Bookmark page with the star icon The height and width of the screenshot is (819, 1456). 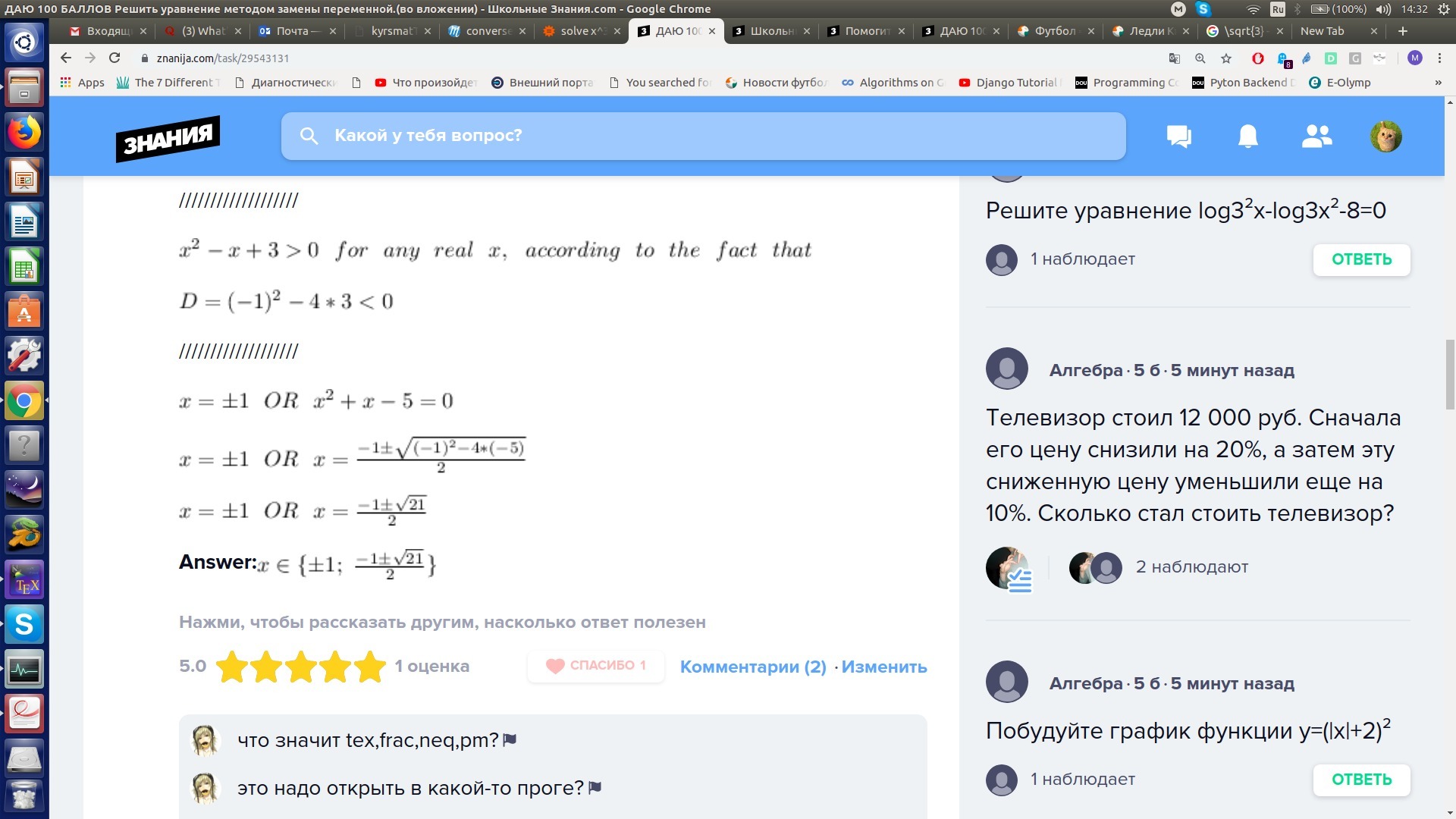tap(1226, 58)
